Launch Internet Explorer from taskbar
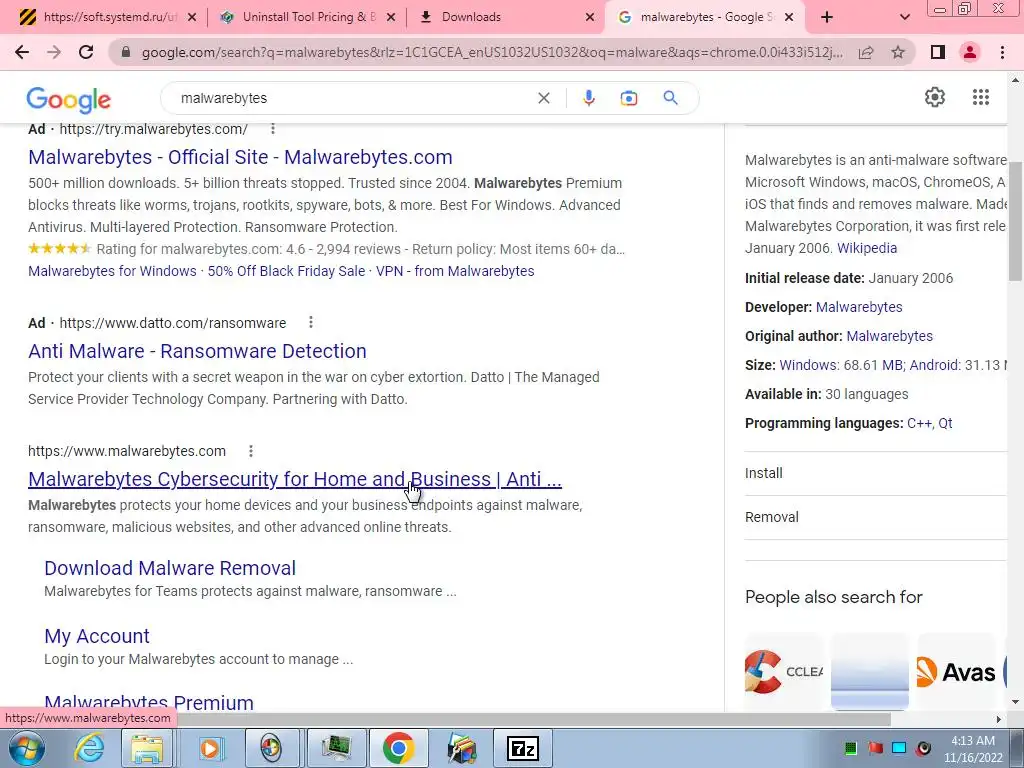This screenshot has height=768, width=1024. pyautogui.click(x=89, y=748)
